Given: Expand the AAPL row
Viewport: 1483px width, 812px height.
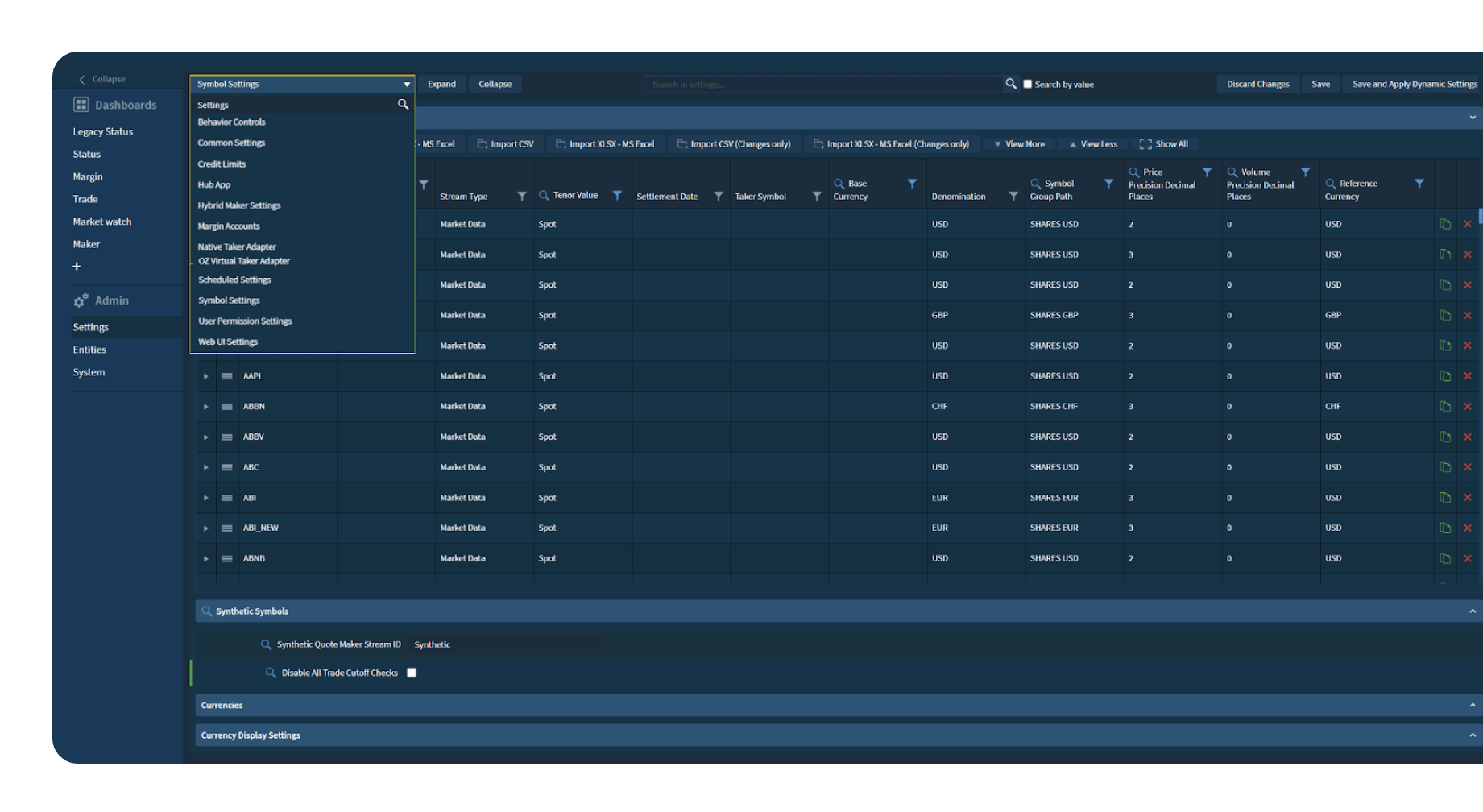Looking at the screenshot, I should pos(206,376).
